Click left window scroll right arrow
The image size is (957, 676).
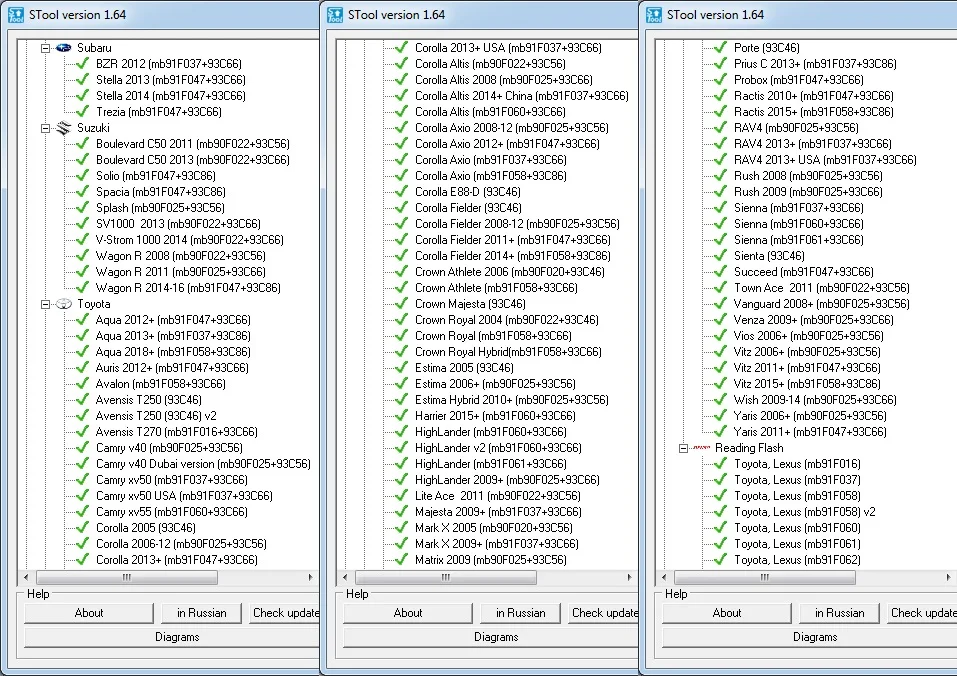(x=311, y=577)
